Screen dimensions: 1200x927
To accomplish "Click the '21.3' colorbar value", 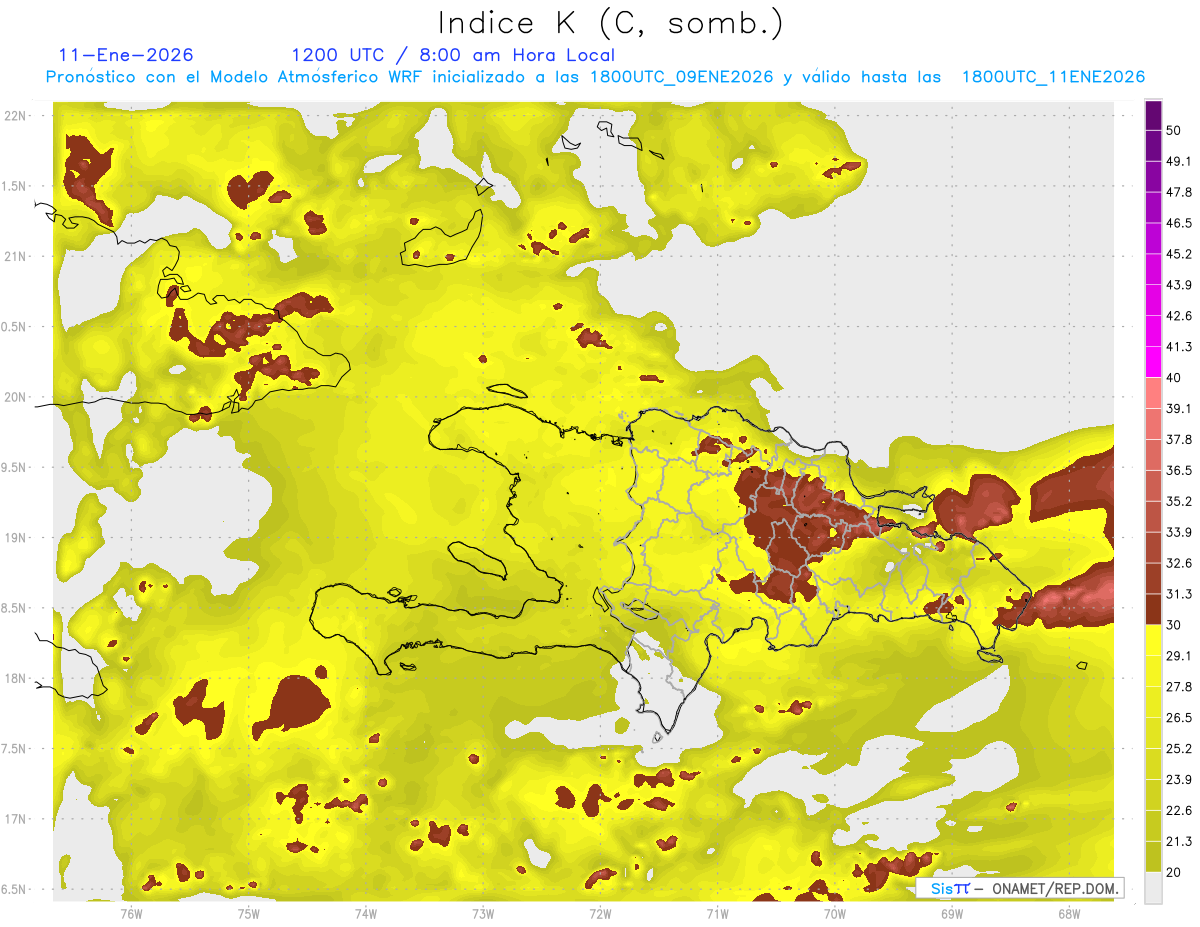I will point(1180,841).
